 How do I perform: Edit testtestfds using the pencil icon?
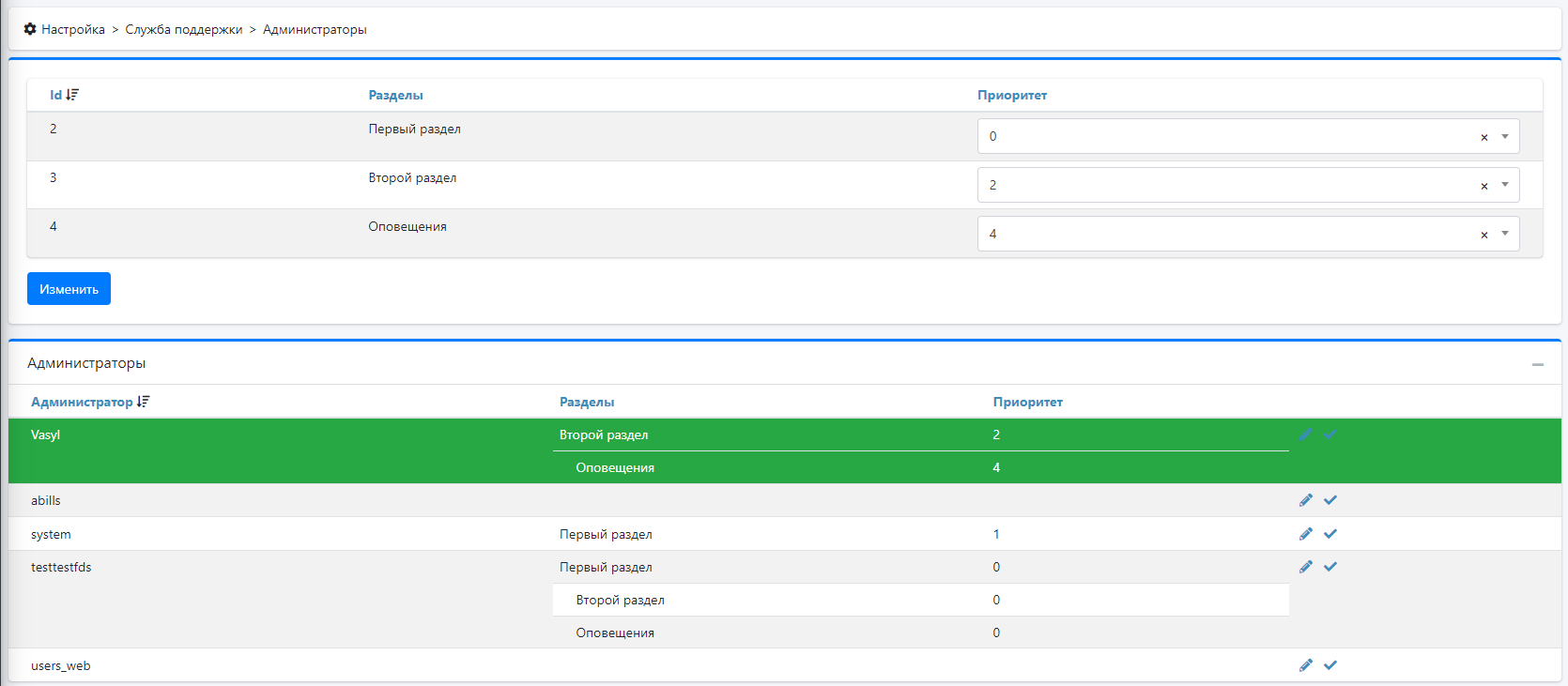pyautogui.click(x=1305, y=567)
